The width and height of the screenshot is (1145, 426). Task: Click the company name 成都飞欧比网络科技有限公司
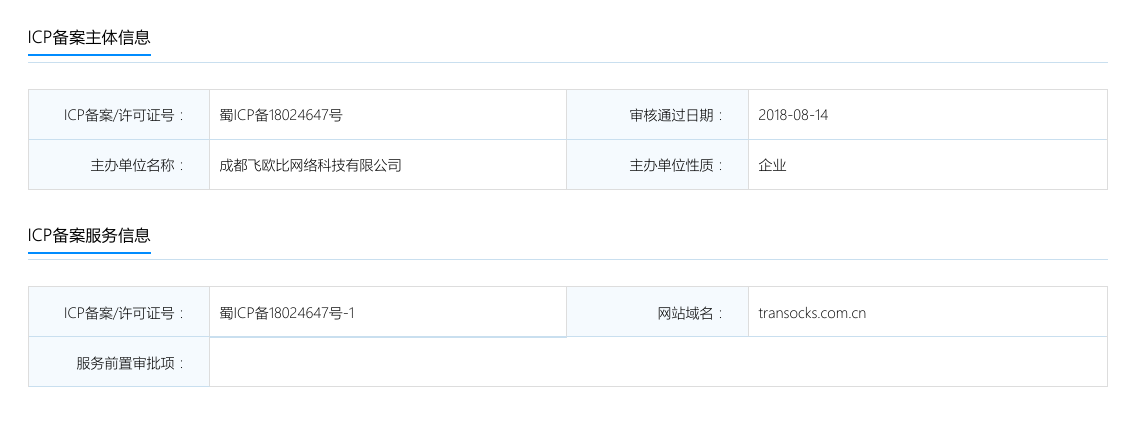tap(310, 165)
